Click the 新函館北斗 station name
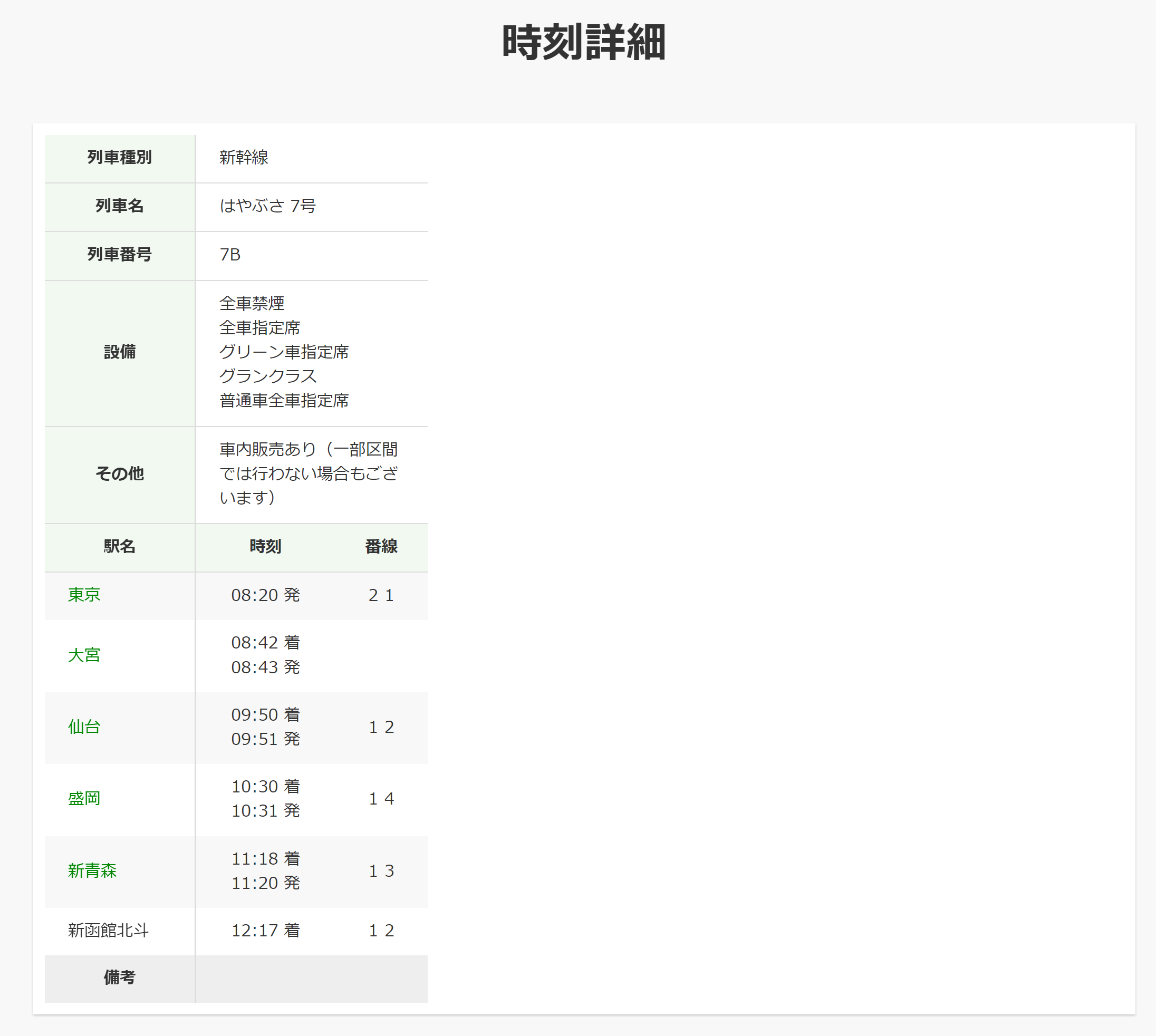The width and height of the screenshot is (1156, 1036). 108,931
